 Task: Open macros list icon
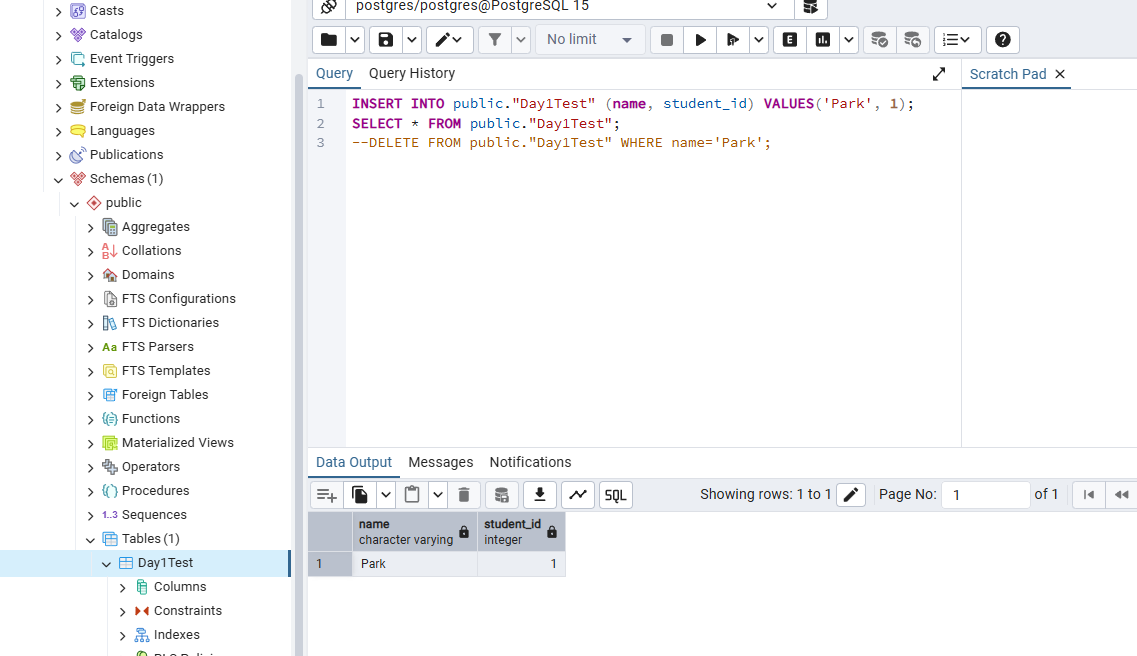(957, 40)
